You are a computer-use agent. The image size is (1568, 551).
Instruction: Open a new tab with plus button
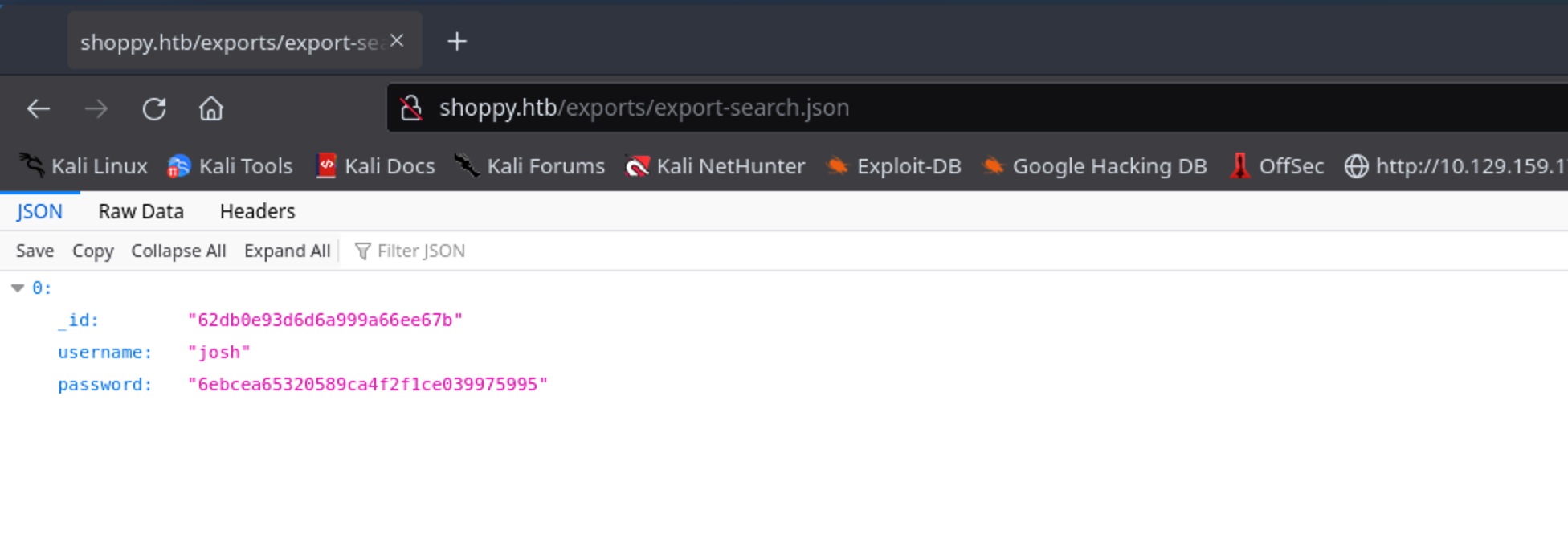(457, 41)
